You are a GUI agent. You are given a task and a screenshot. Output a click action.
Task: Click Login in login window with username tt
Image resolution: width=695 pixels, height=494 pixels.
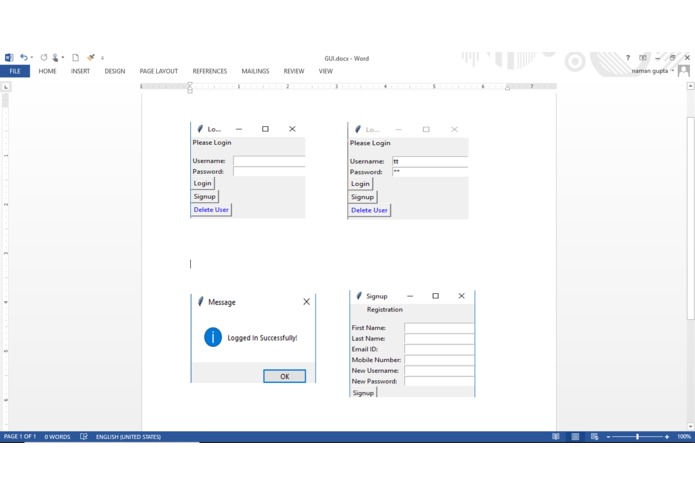pos(360,184)
